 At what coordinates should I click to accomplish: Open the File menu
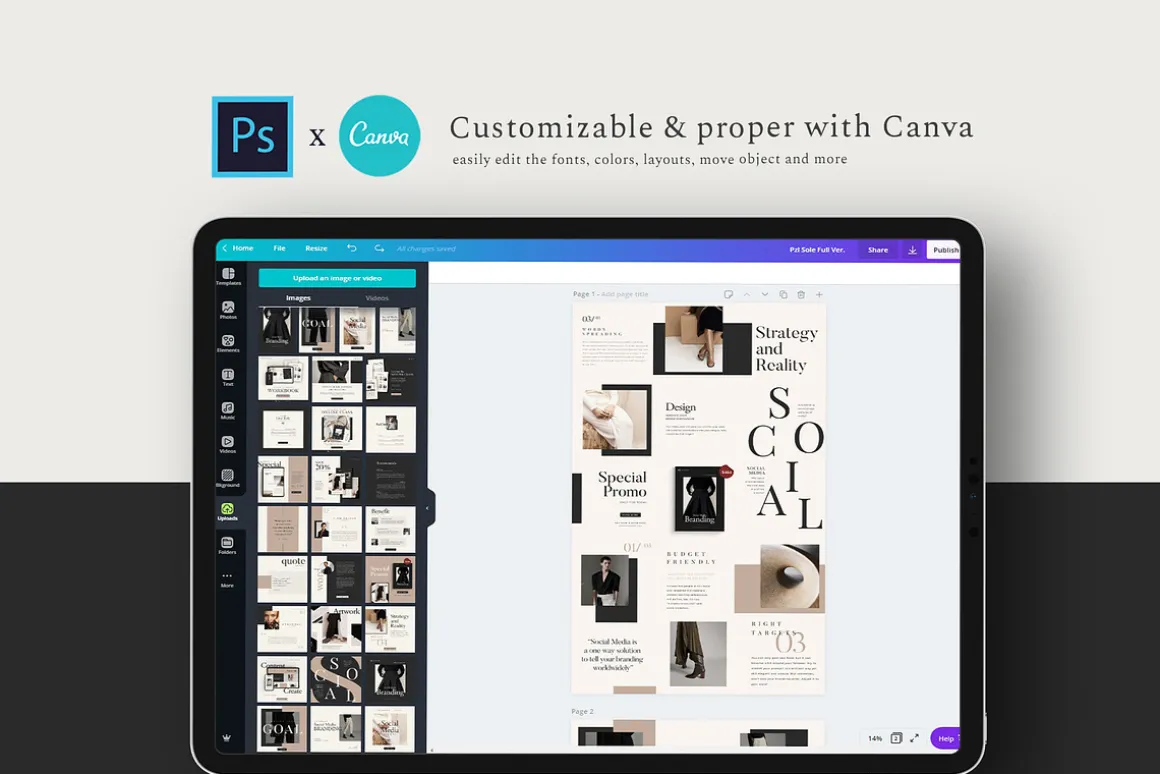click(x=280, y=249)
